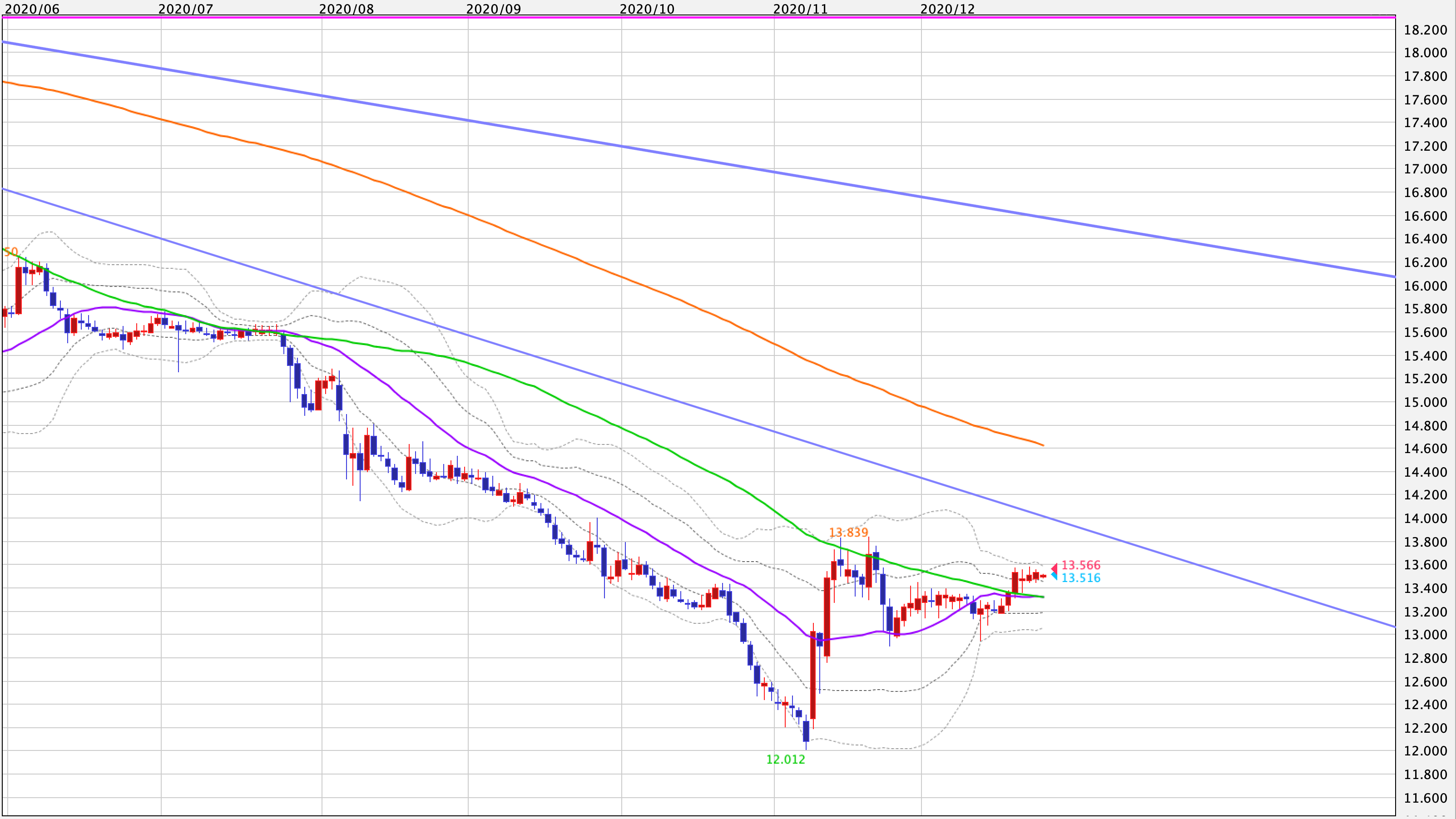Click the 15.000 price axis label

[x=1426, y=403]
